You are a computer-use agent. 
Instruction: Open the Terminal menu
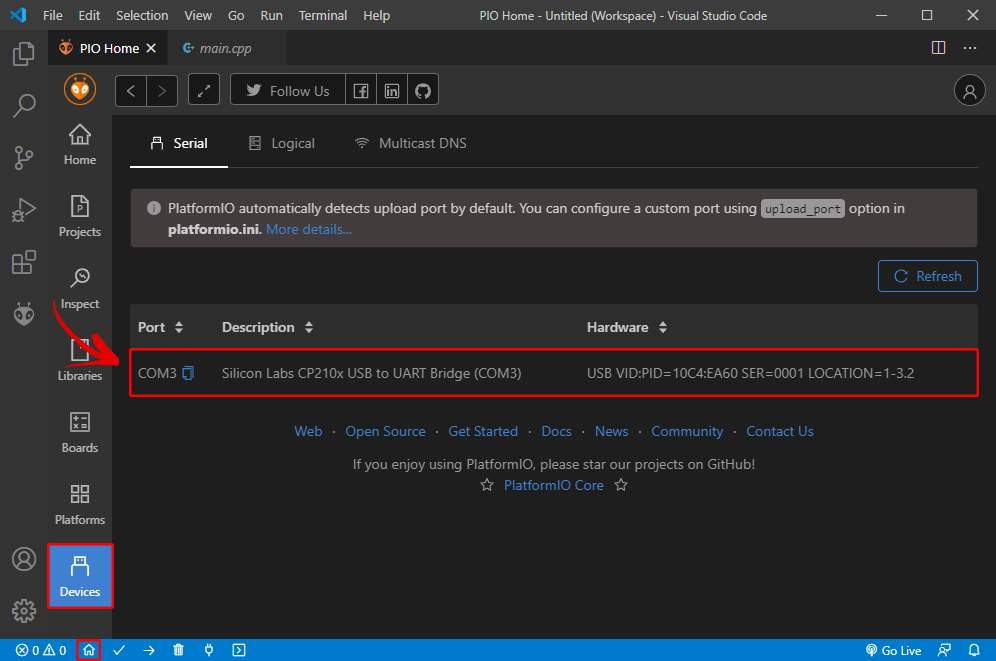(322, 15)
